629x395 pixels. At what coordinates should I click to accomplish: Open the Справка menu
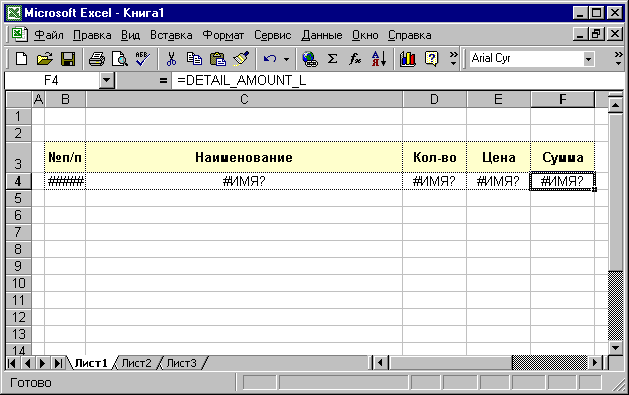pos(410,35)
